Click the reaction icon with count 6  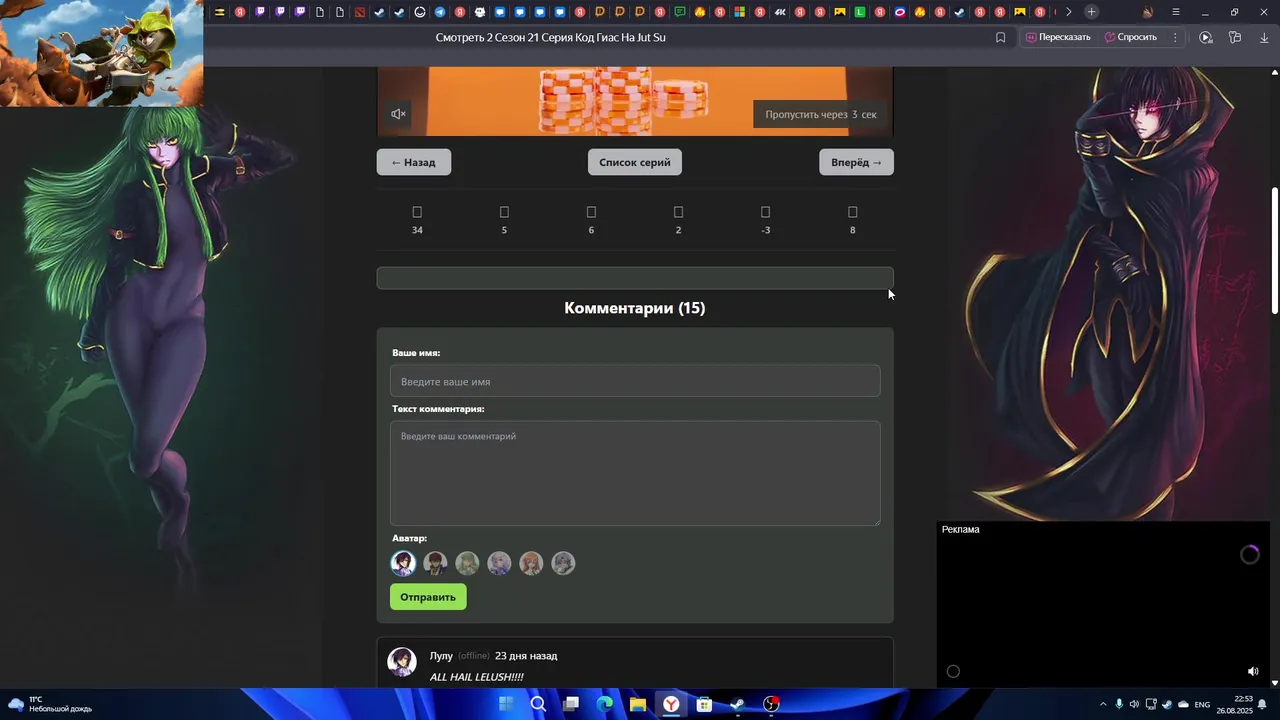point(591,212)
